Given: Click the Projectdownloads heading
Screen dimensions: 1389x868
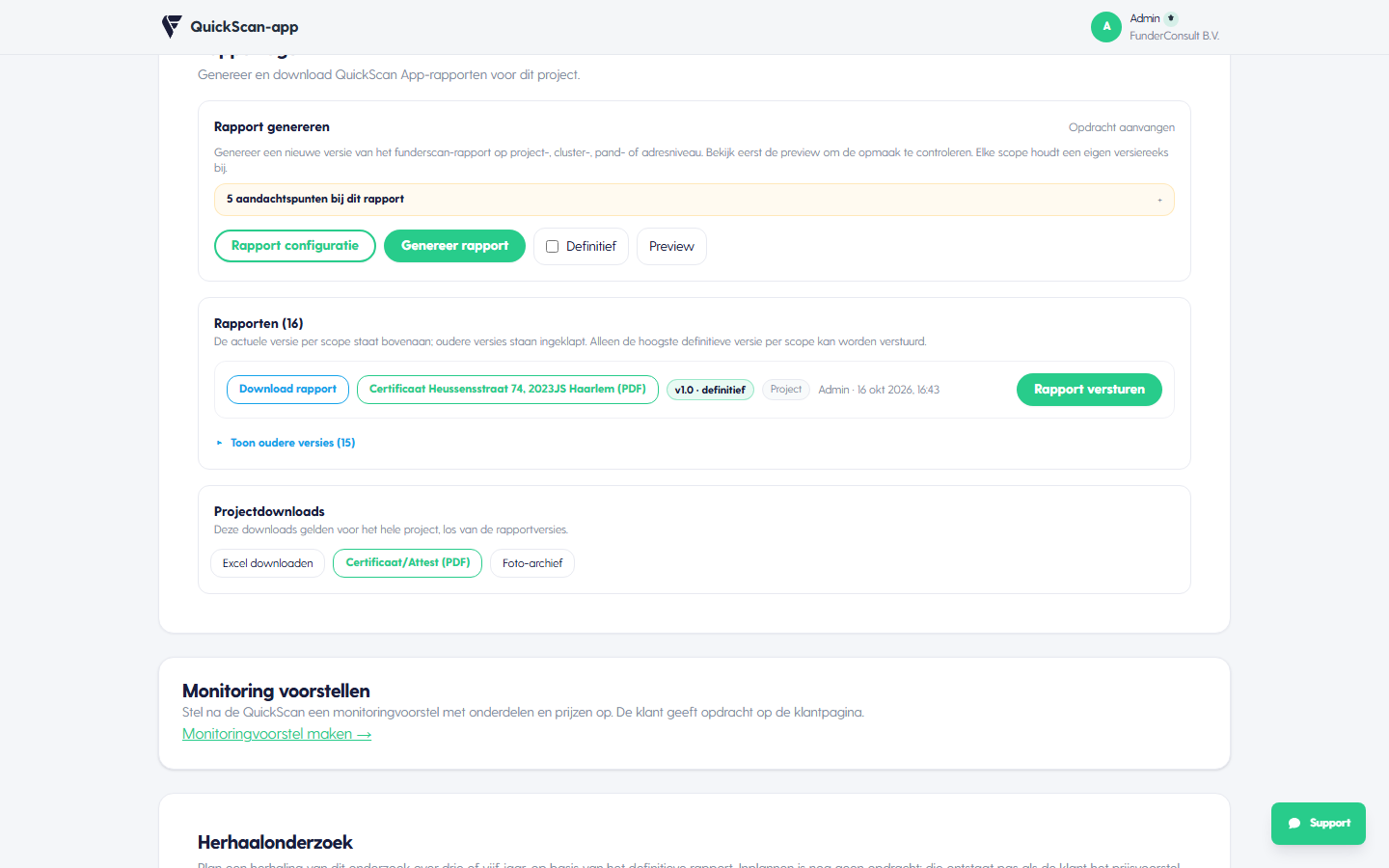Looking at the screenshot, I should [x=269, y=511].
